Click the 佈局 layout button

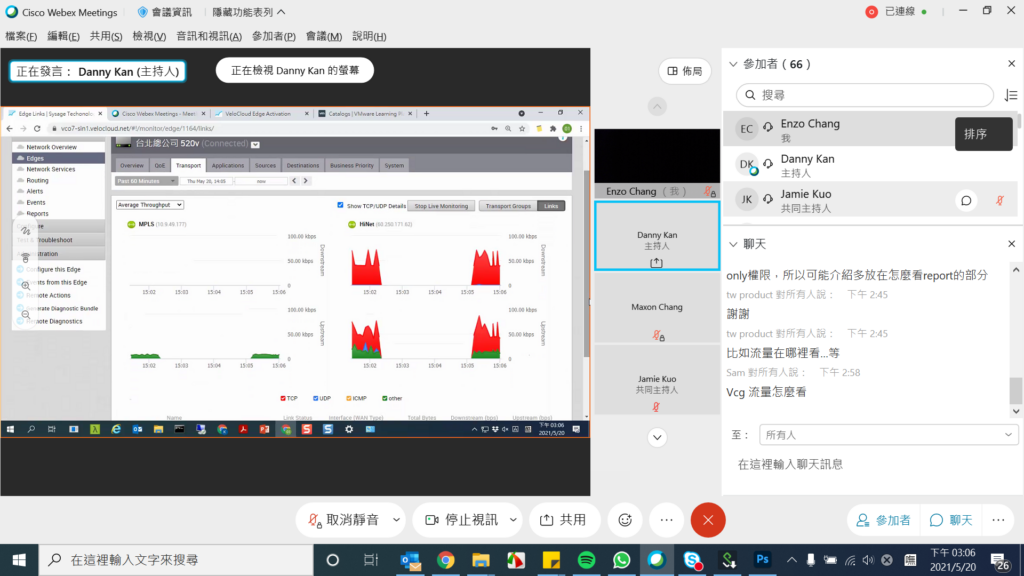684,71
